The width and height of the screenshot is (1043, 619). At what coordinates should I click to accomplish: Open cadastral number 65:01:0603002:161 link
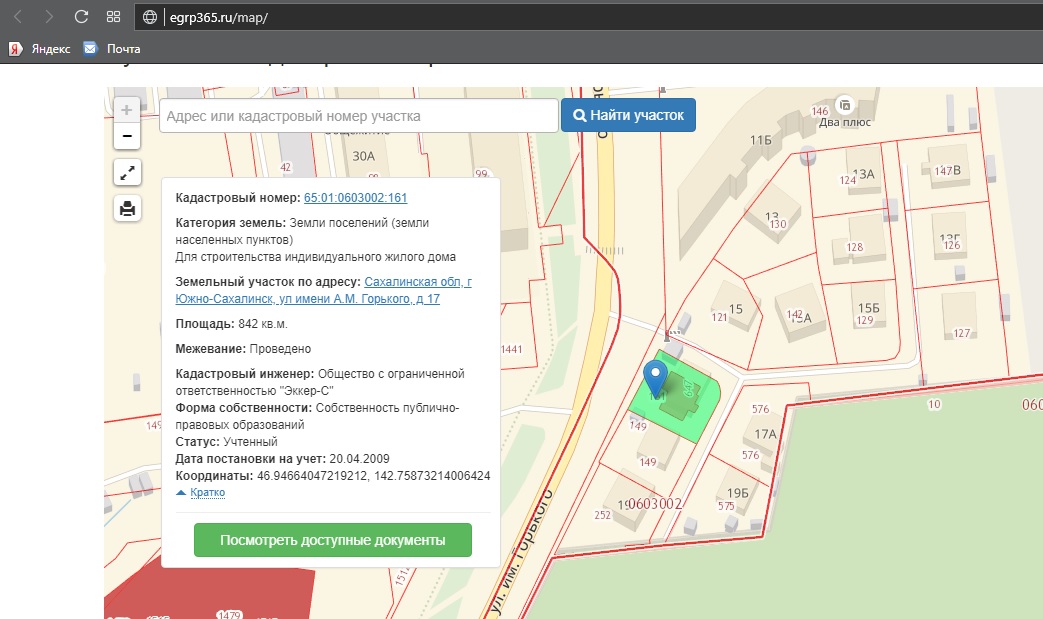tap(355, 198)
